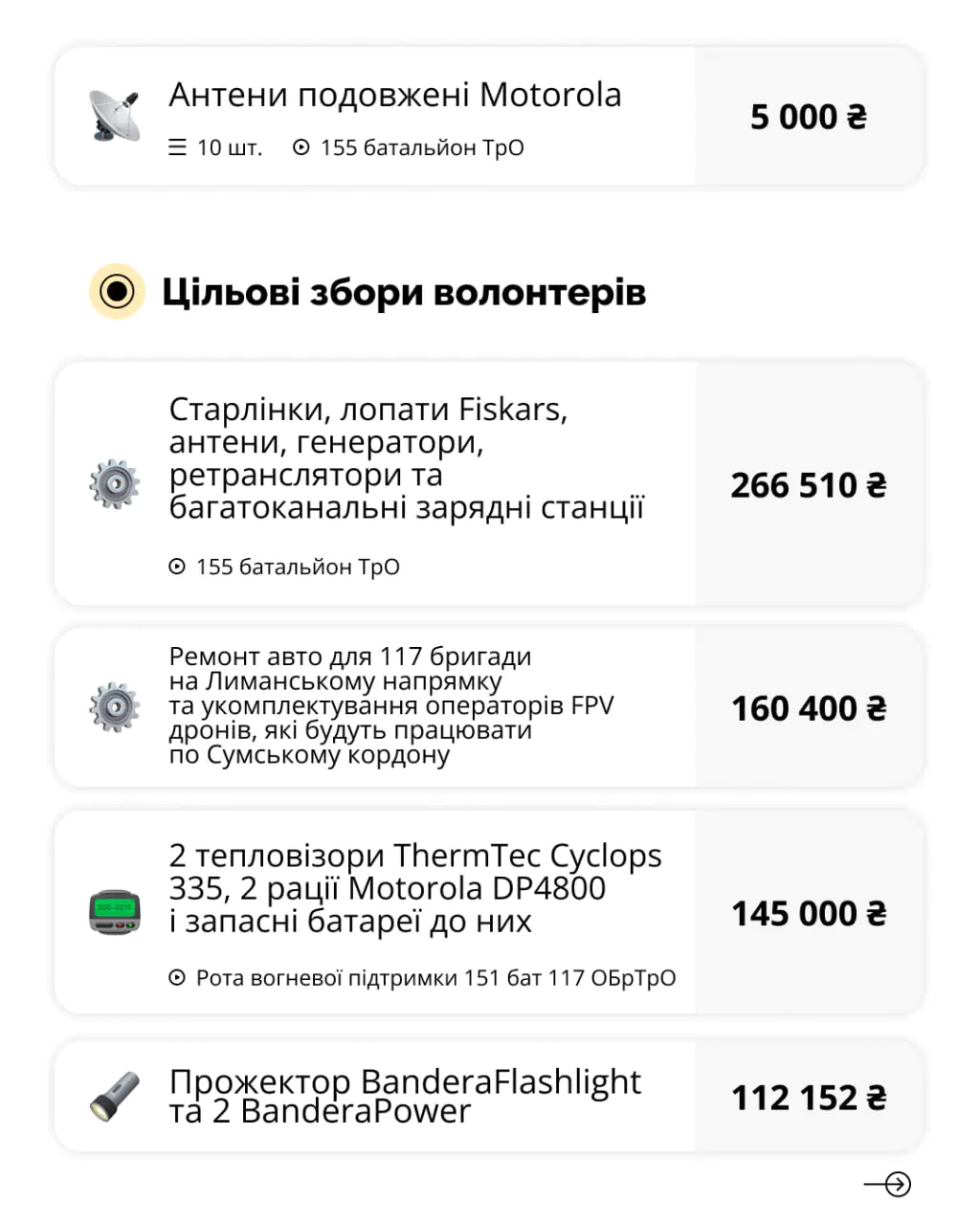Click the satellite dish antenna icon
The width and height of the screenshot is (980, 1225).
coord(115,116)
